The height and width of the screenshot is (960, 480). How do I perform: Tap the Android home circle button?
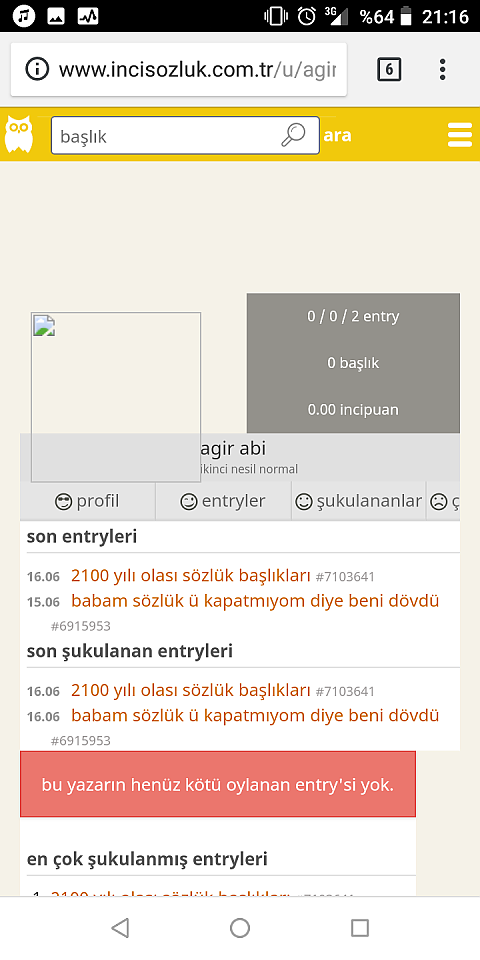point(240,928)
